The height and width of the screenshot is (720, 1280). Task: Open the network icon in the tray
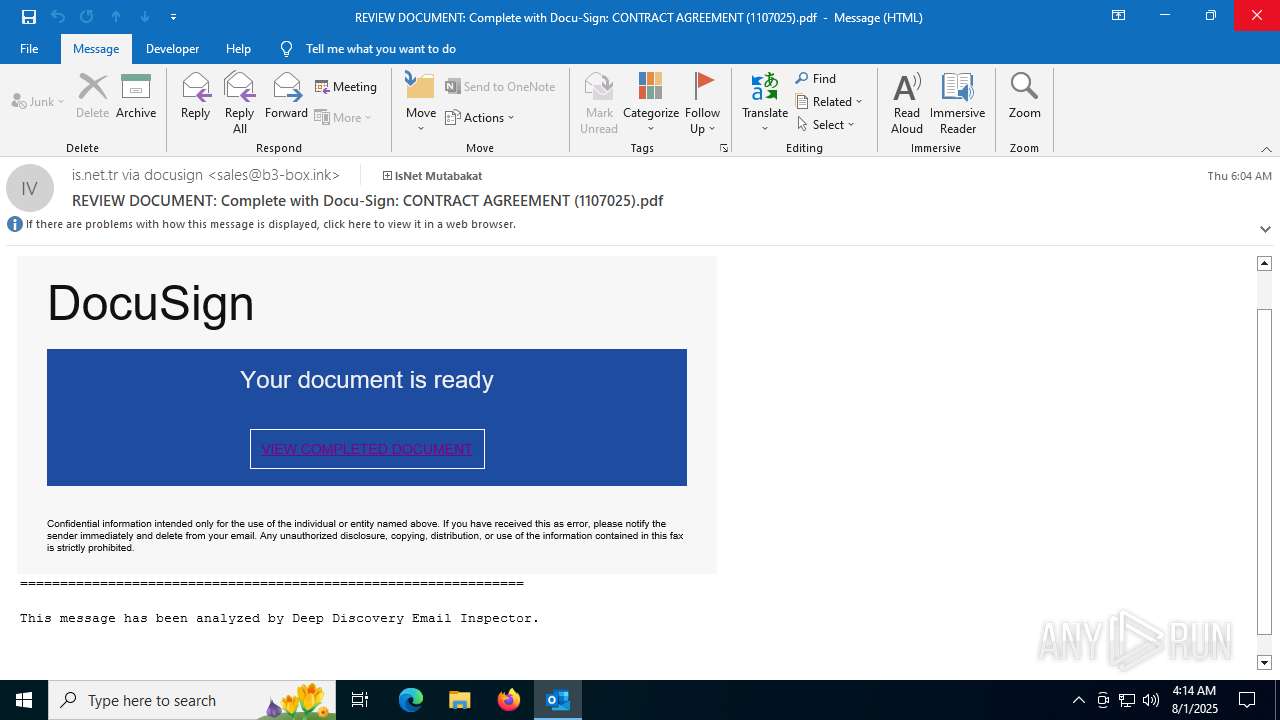click(x=1127, y=700)
